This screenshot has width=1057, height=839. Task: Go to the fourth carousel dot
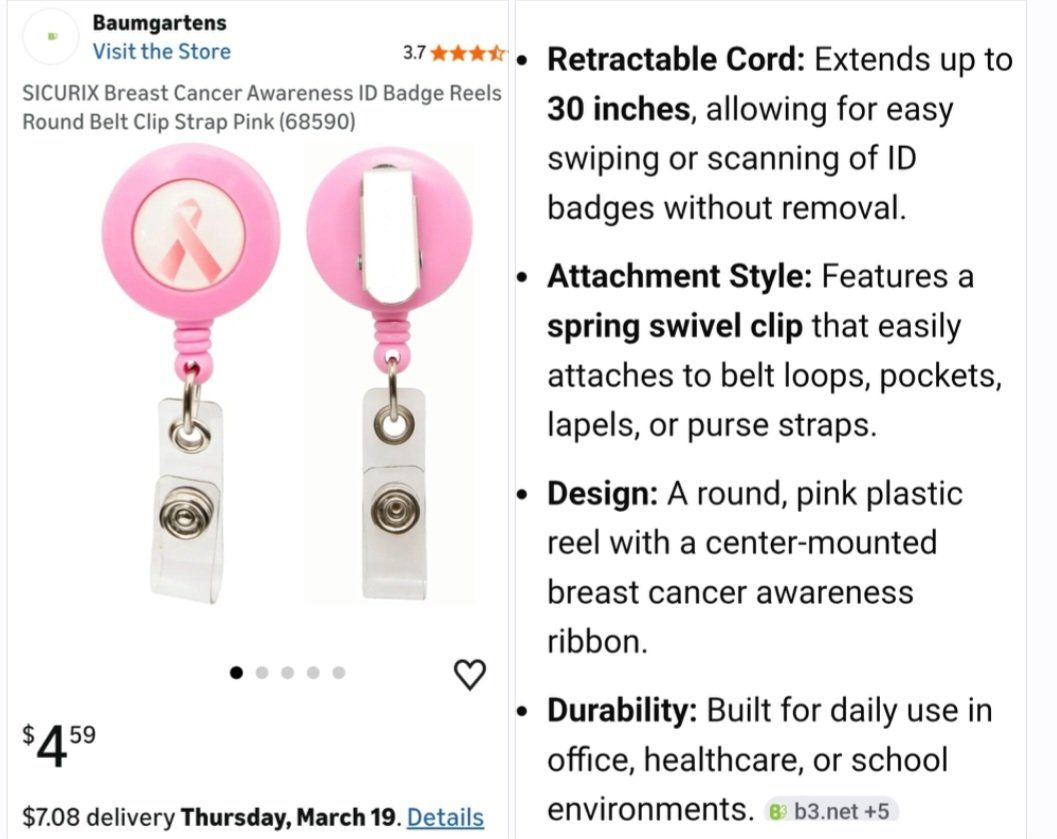[314, 673]
